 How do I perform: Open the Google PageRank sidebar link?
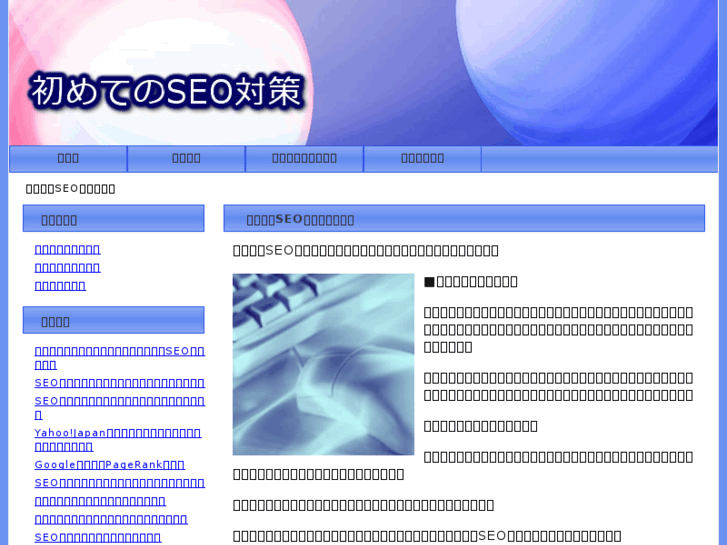[x=110, y=465]
